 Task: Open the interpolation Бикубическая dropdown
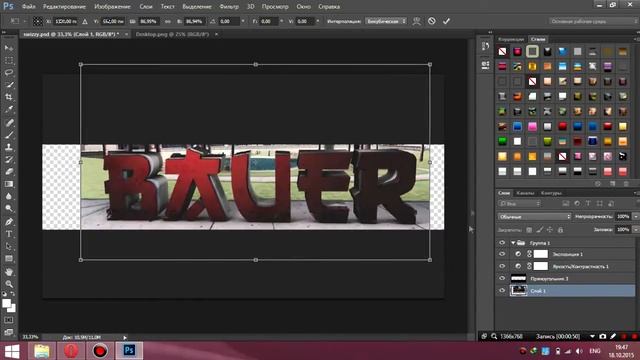386,21
